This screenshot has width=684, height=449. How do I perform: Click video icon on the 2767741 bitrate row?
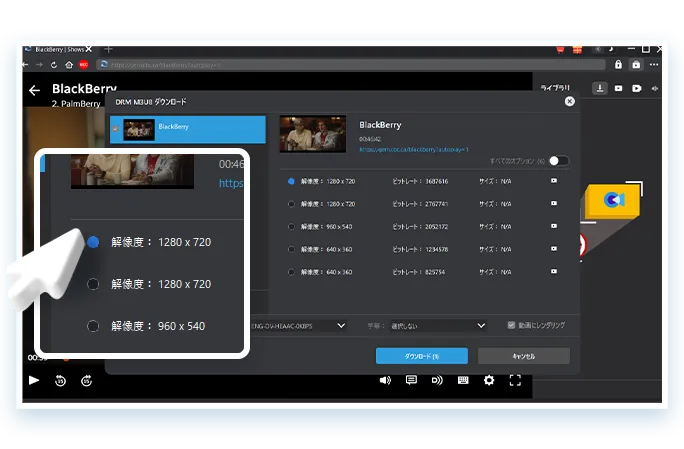pos(554,203)
